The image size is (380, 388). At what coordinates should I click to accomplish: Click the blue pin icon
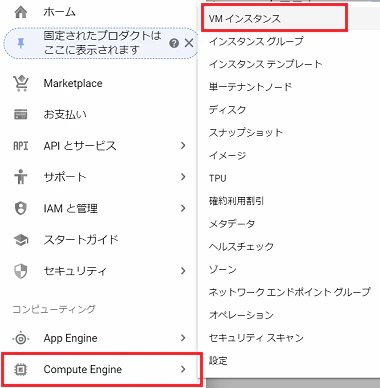(21, 43)
